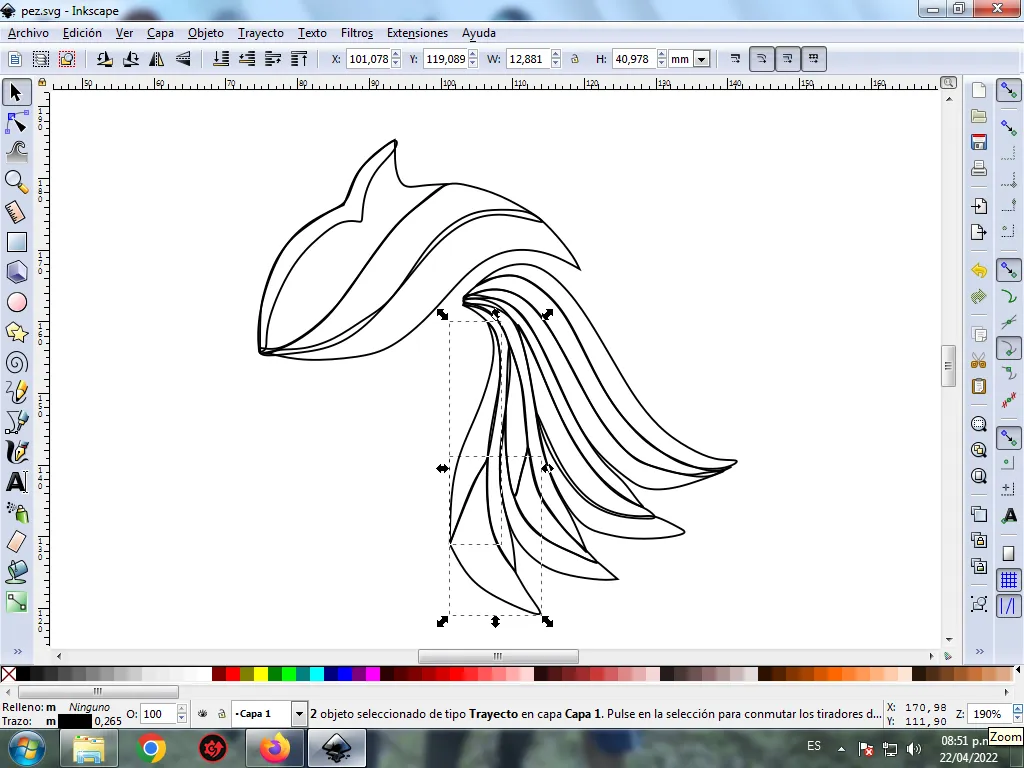1024x768 pixels.
Task: Open Firefox from the taskbar
Action: [x=275, y=748]
